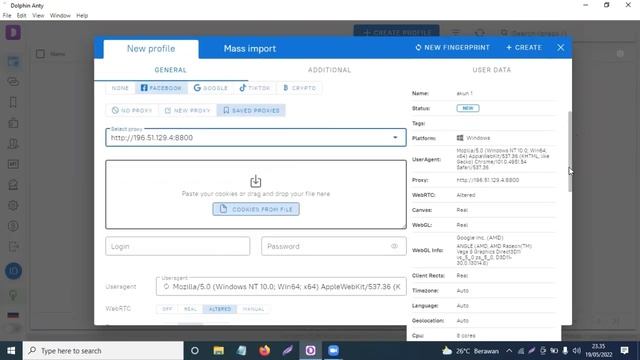Click the logout sidebar icon
The width and height of the screenshot is (640, 360).
13,247
